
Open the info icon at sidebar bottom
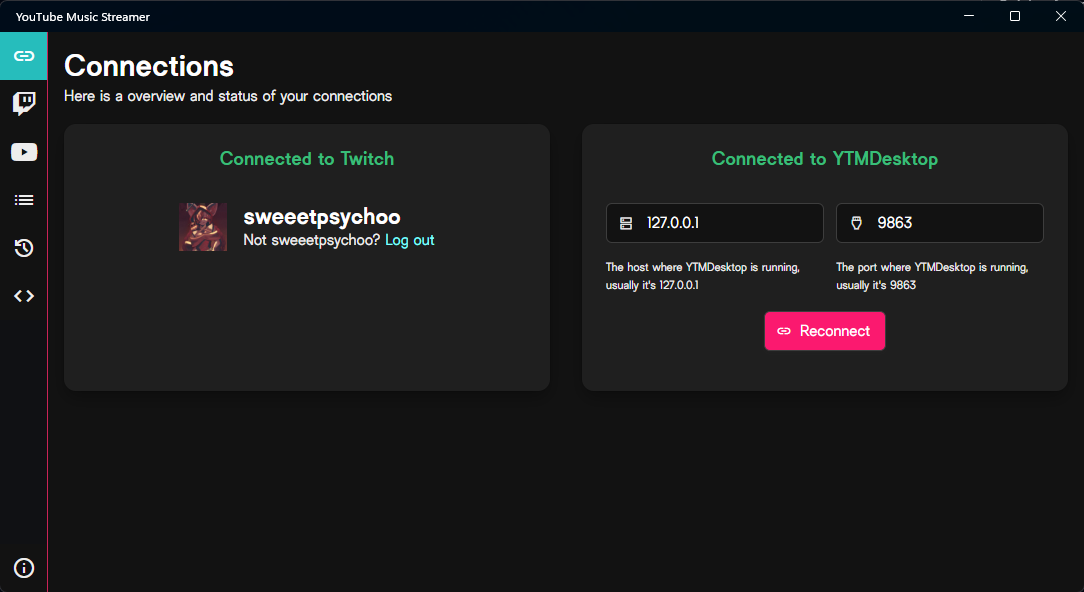(24, 568)
